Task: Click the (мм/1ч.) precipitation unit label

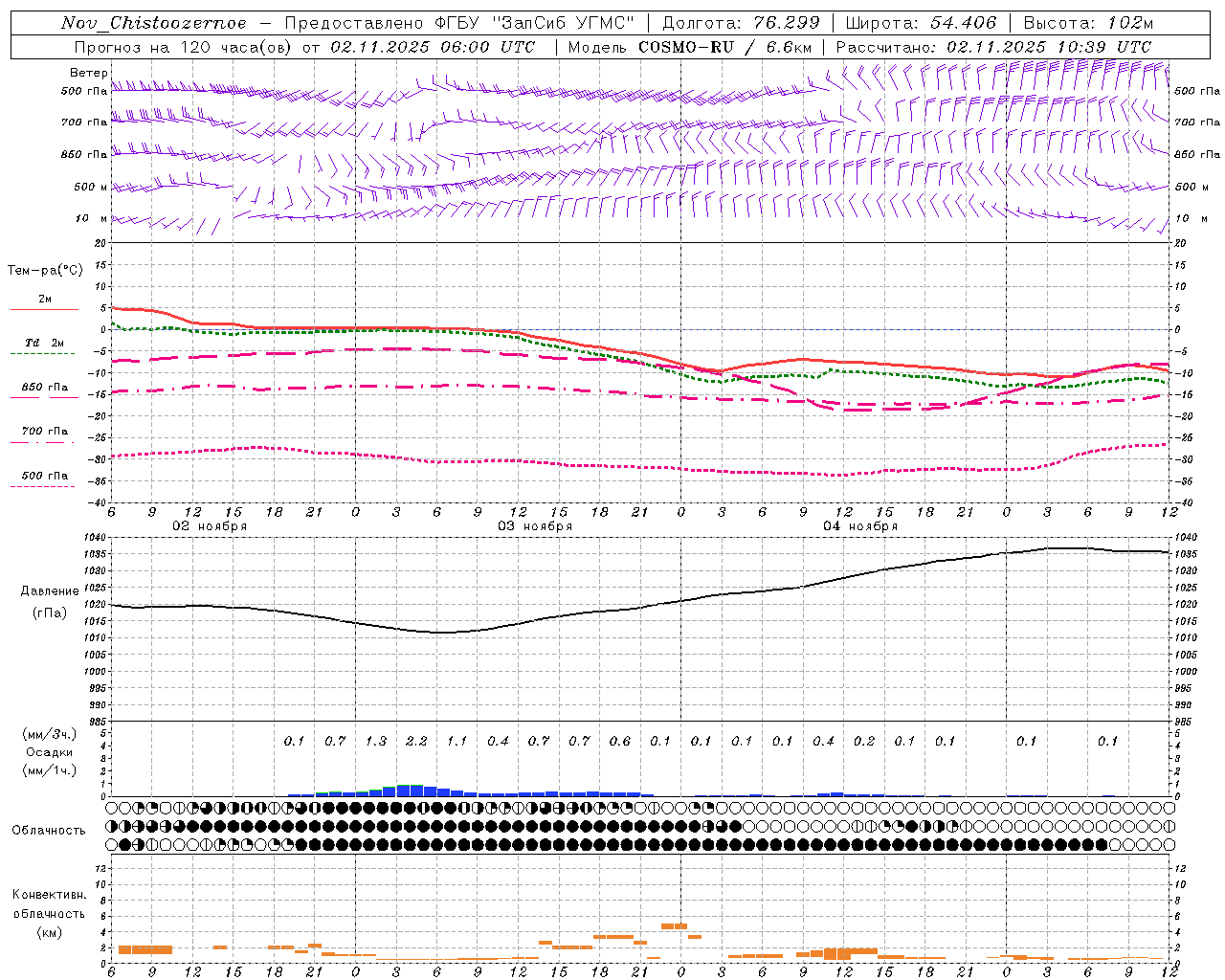Action: (x=49, y=770)
